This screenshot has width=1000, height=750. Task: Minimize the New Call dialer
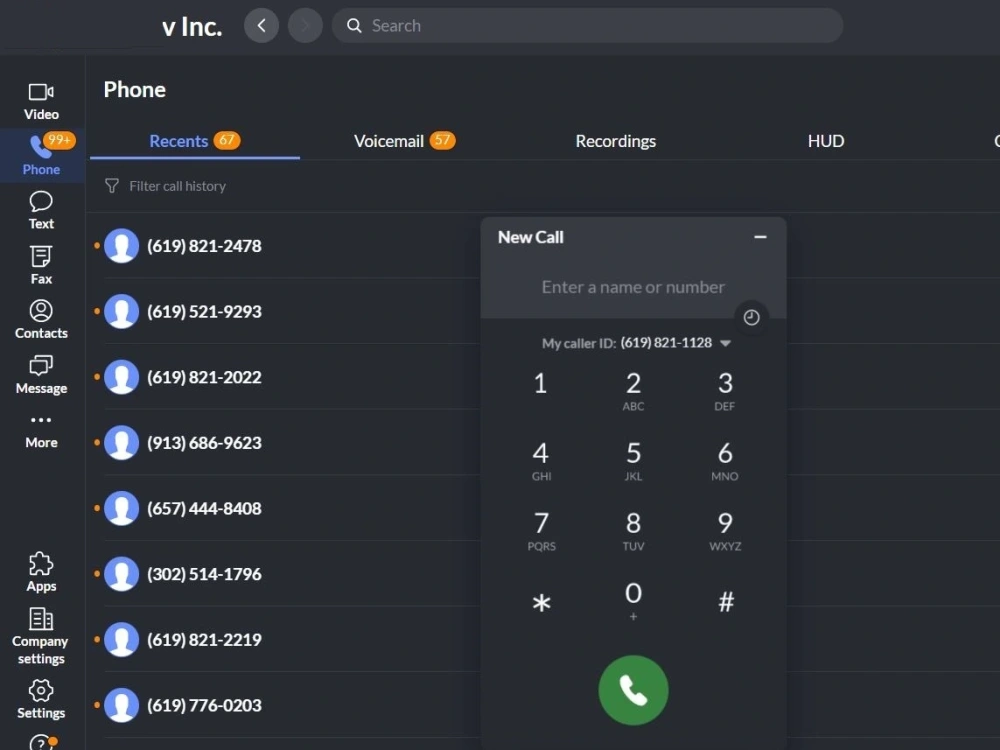pyautogui.click(x=760, y=237)
